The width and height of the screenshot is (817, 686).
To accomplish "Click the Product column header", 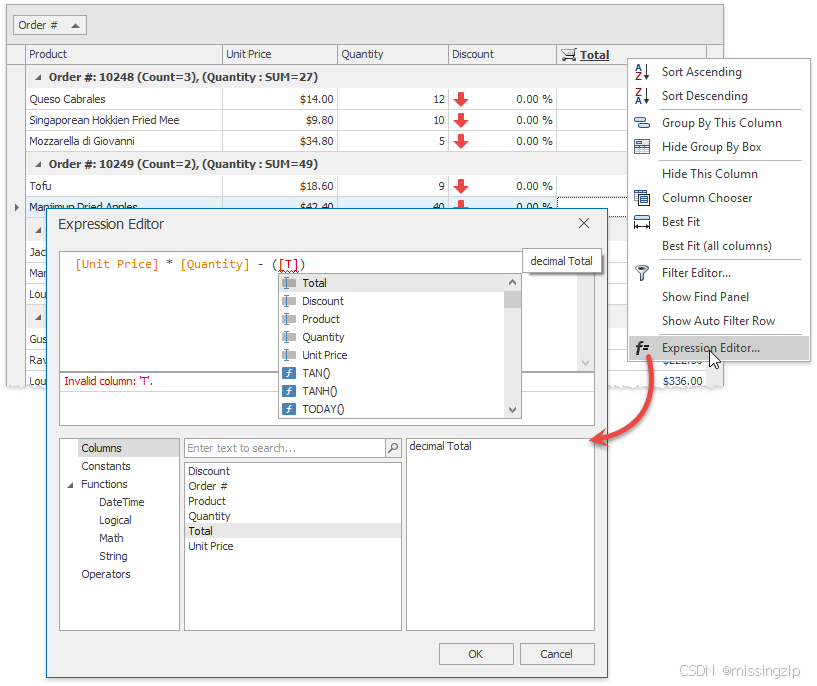I will pos(124,54).
